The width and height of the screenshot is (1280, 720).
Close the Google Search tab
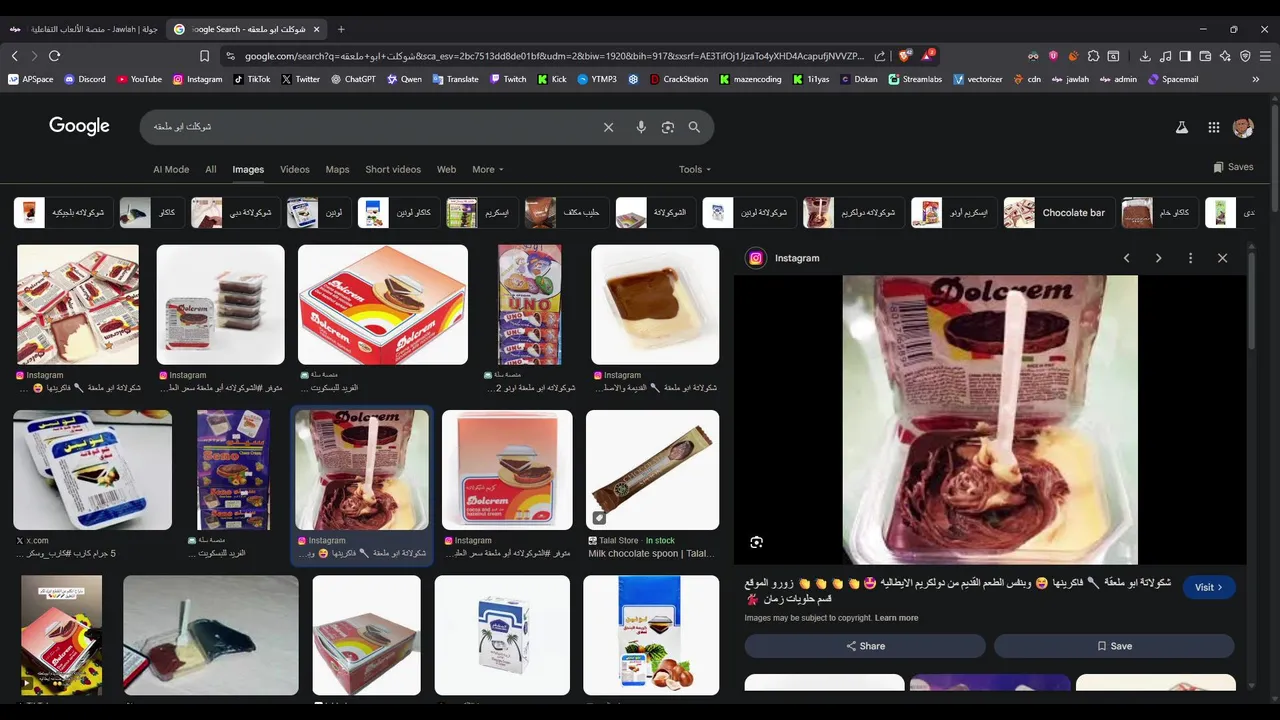click(316, 29)
